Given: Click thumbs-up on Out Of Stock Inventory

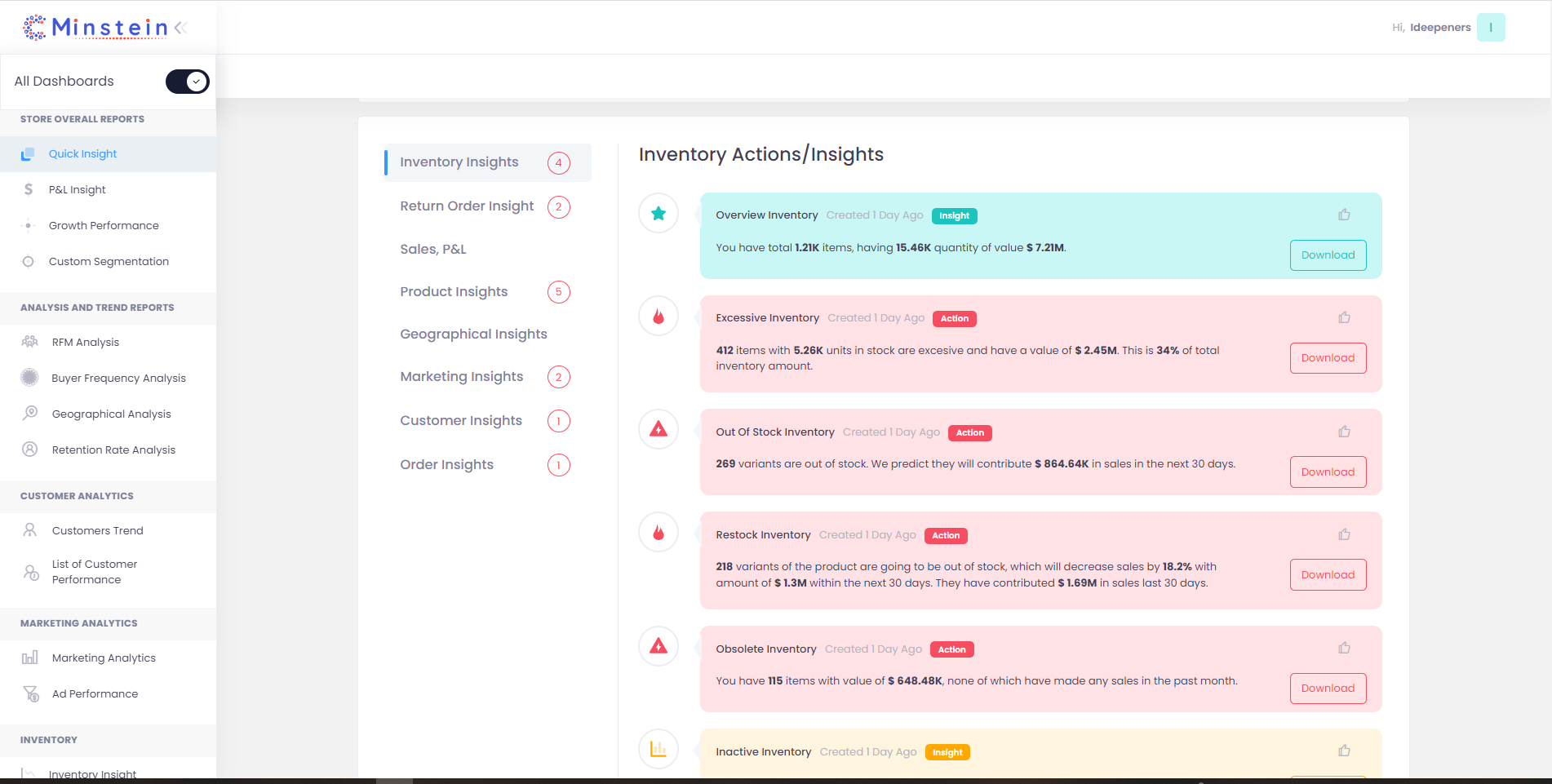Looking at the screenshot, I should click(1344, 432).
